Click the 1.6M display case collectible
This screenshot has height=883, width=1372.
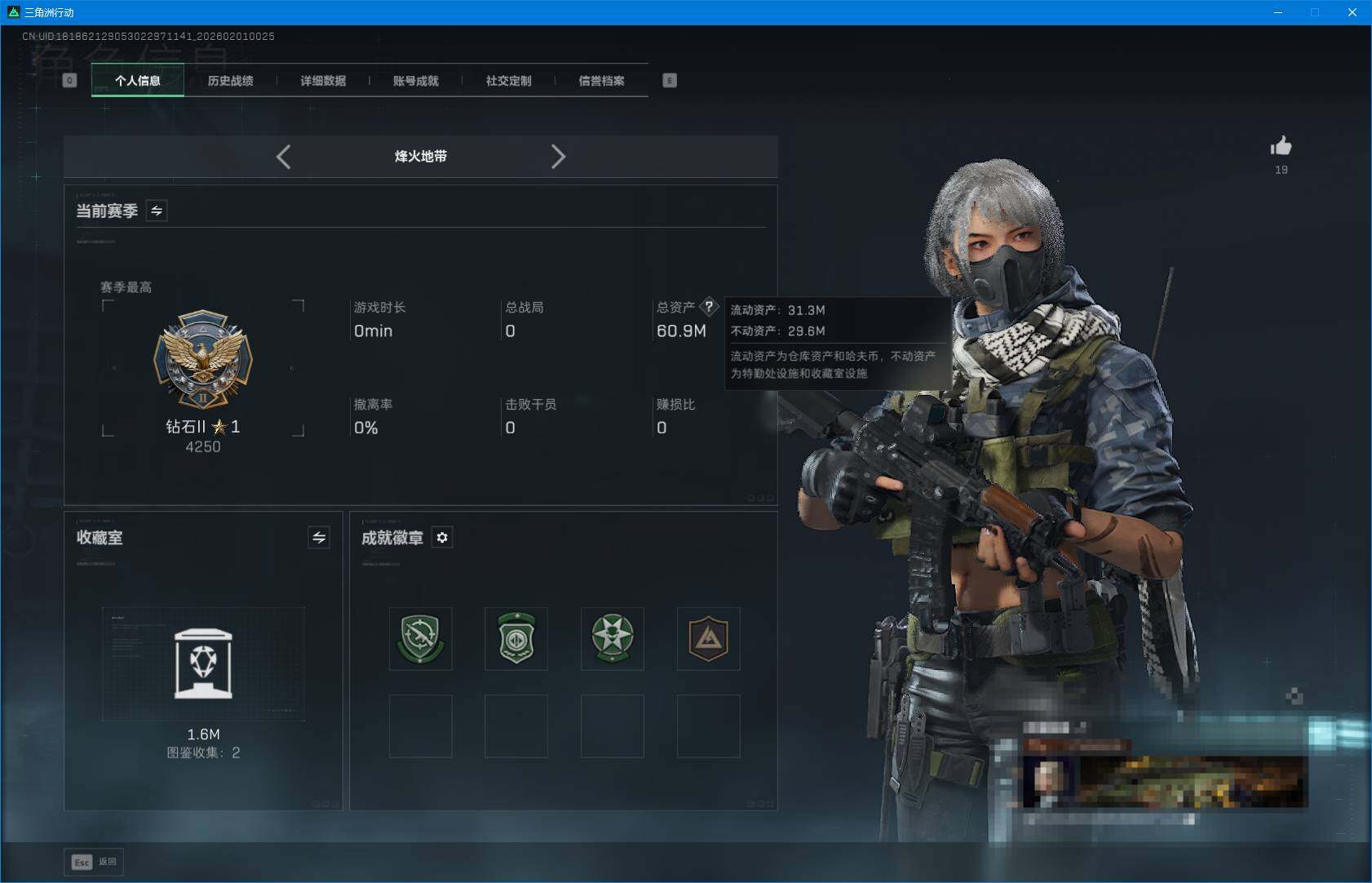point(202,663)
